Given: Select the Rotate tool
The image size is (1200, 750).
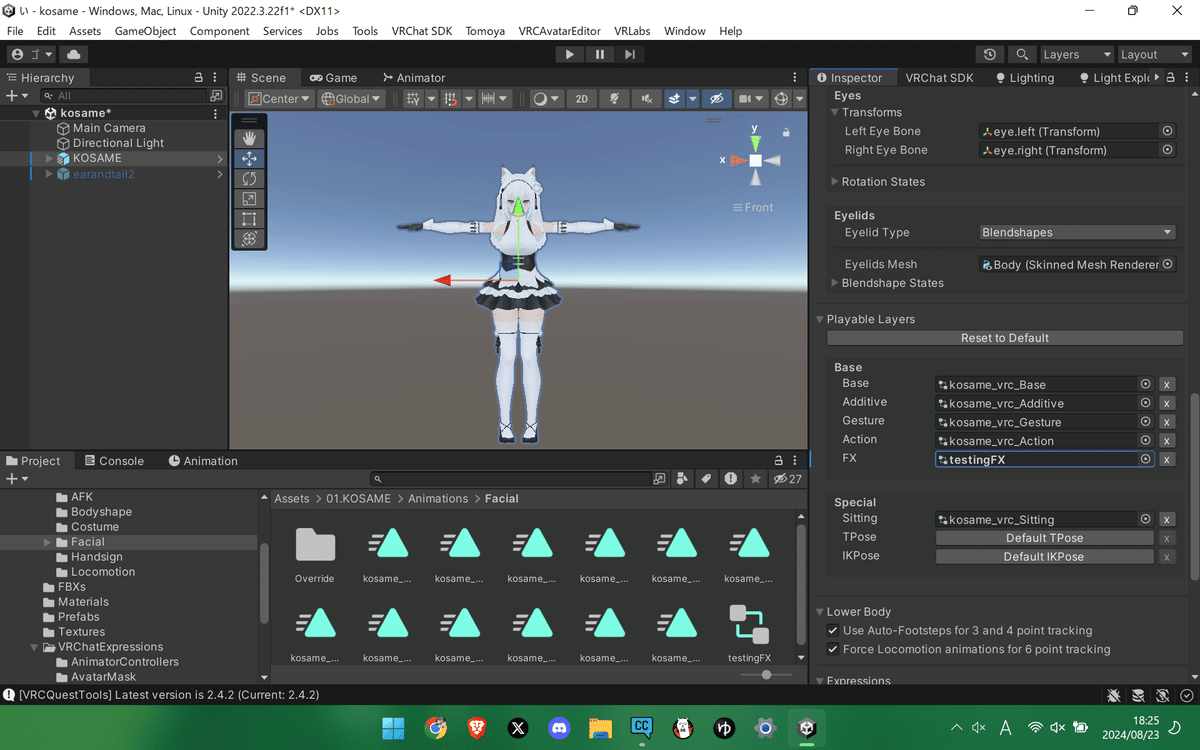Looking at the screenshot, I should pyautogui.click(x=250, y=178).
